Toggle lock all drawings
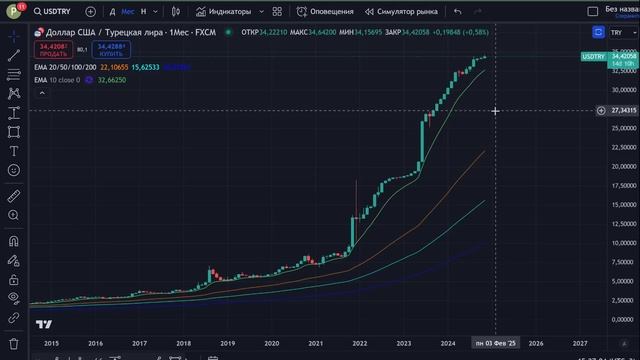This screenshot has height=360, width=640. (x=14, y=280)
